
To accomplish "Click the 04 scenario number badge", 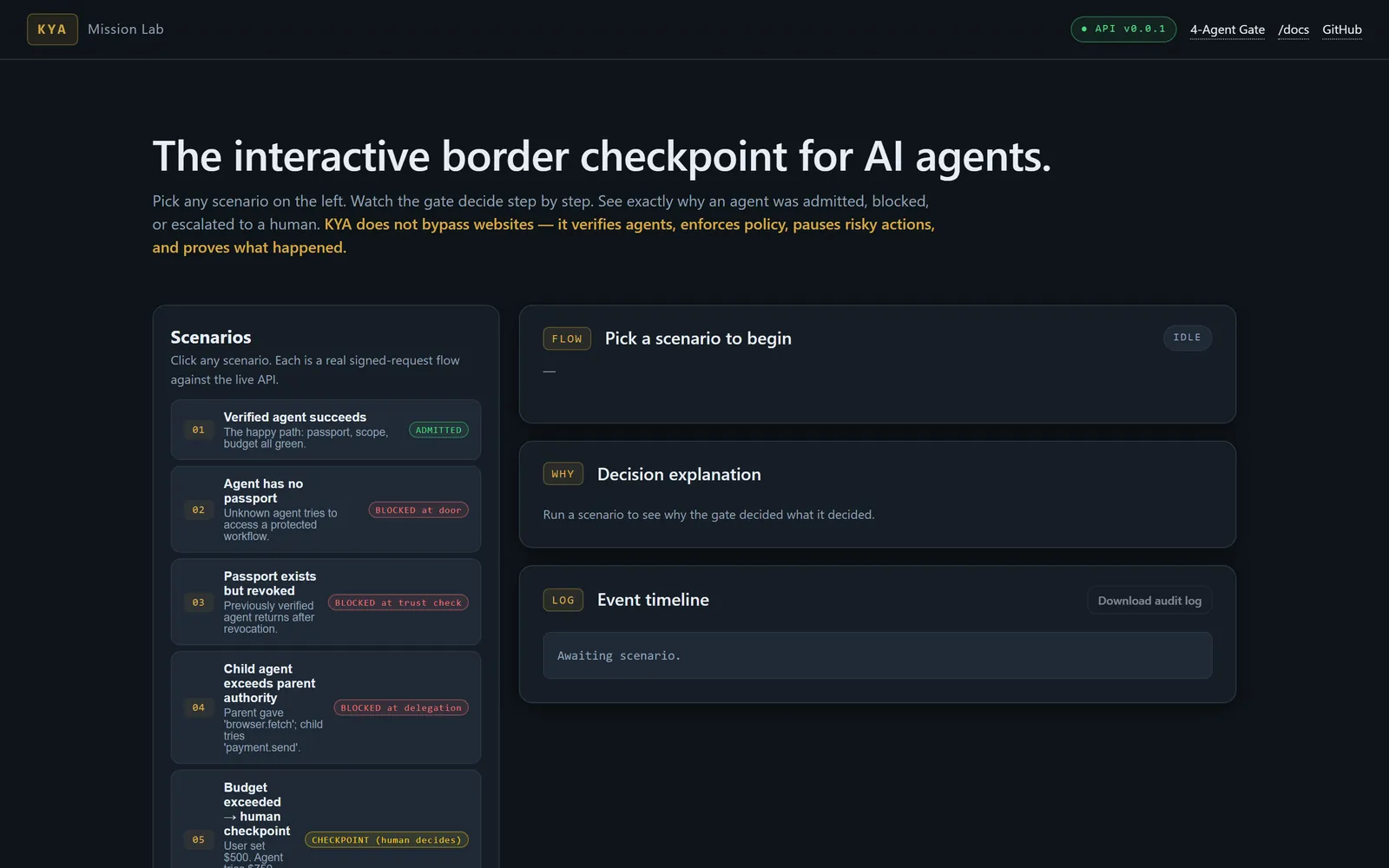I will point(199,707).
